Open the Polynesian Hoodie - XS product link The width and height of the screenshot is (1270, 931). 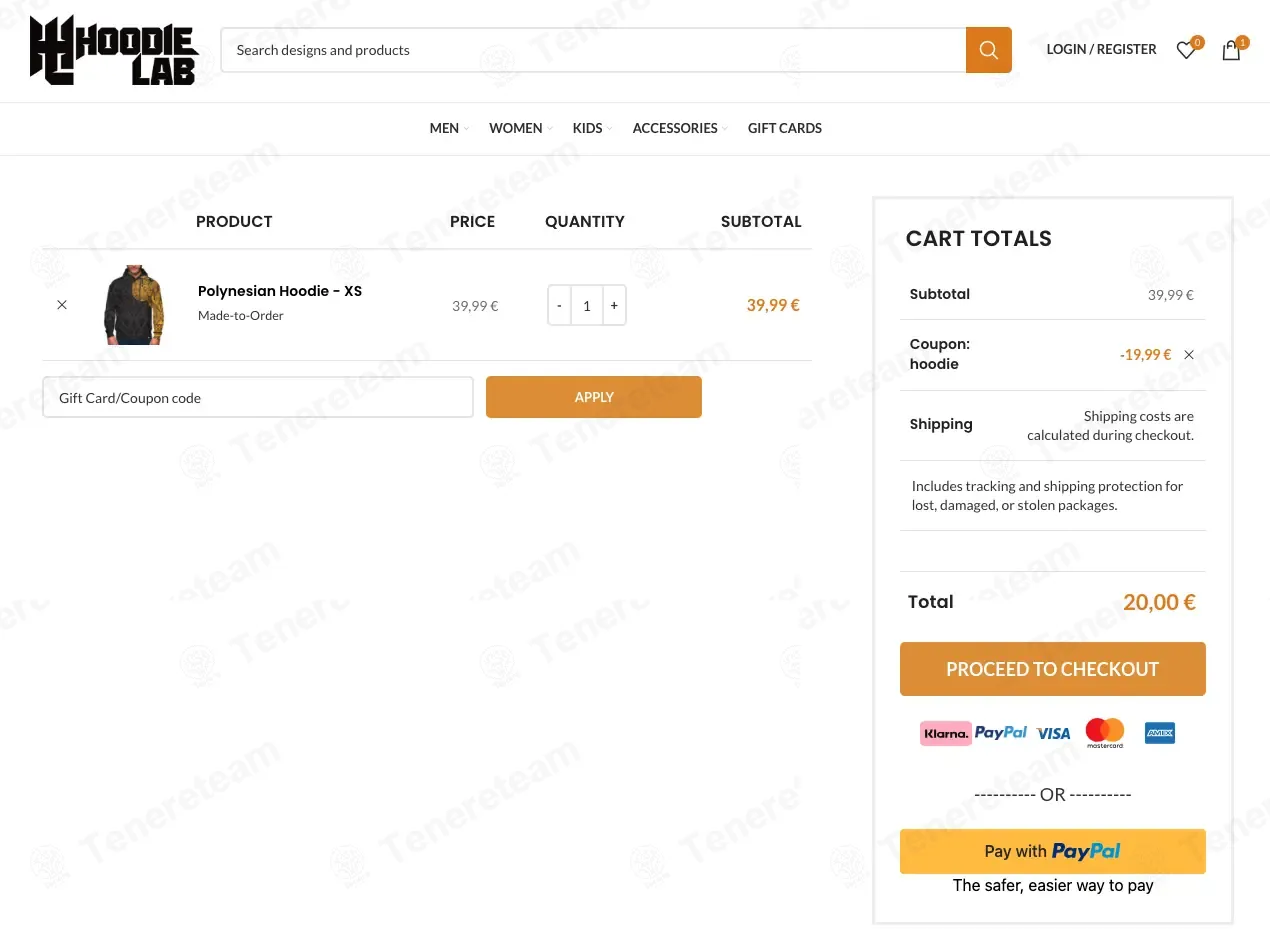pos(280,291)
